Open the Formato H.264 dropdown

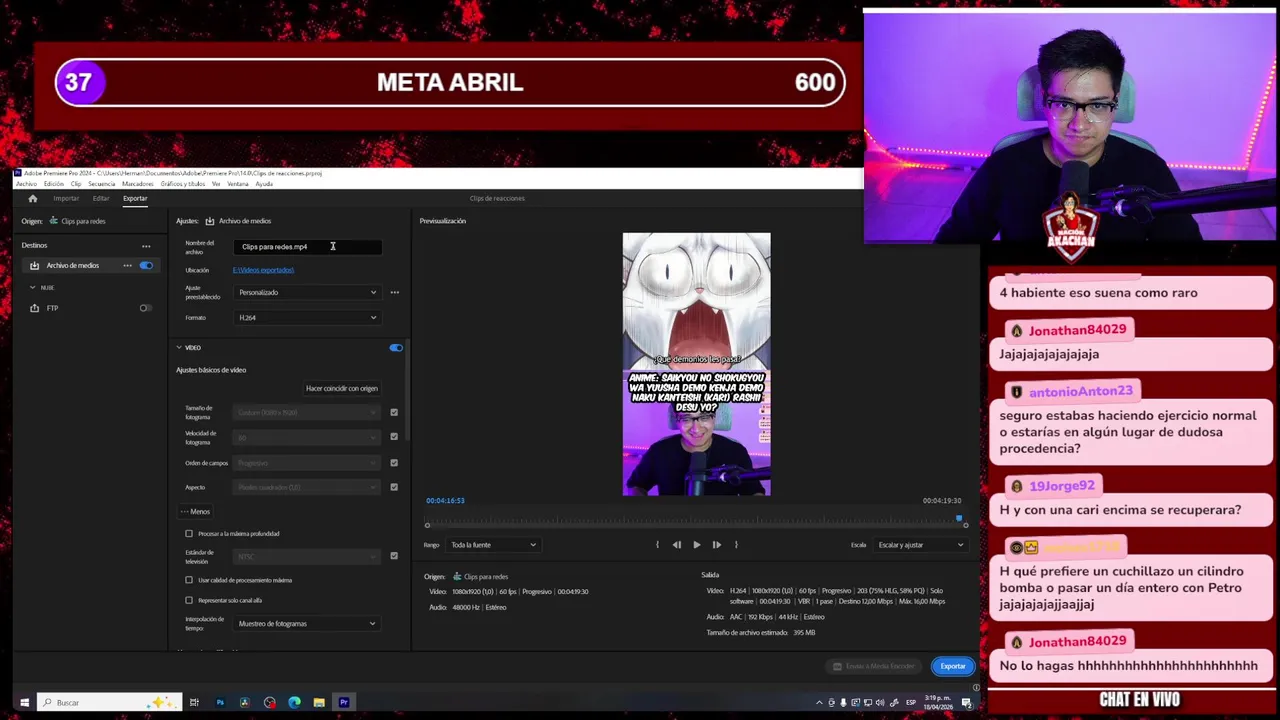point(307,318)
